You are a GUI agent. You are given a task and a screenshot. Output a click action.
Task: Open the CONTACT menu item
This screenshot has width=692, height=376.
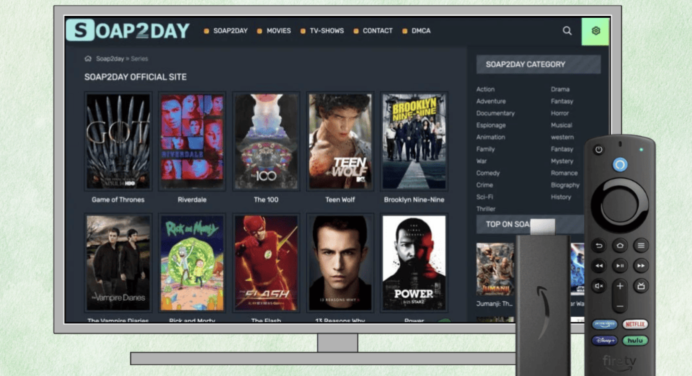[x=377, y=31]
